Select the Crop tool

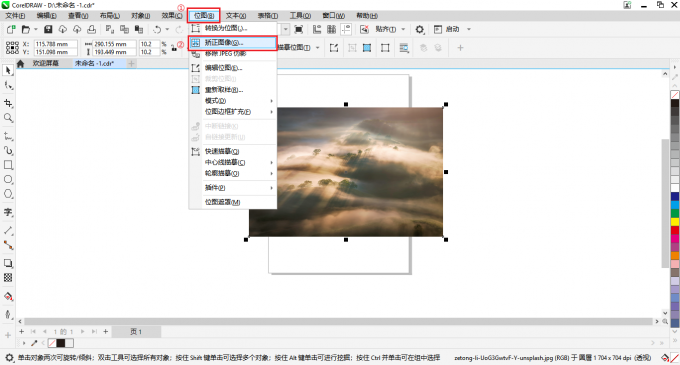pyautogui.click(x=8, y=103)
